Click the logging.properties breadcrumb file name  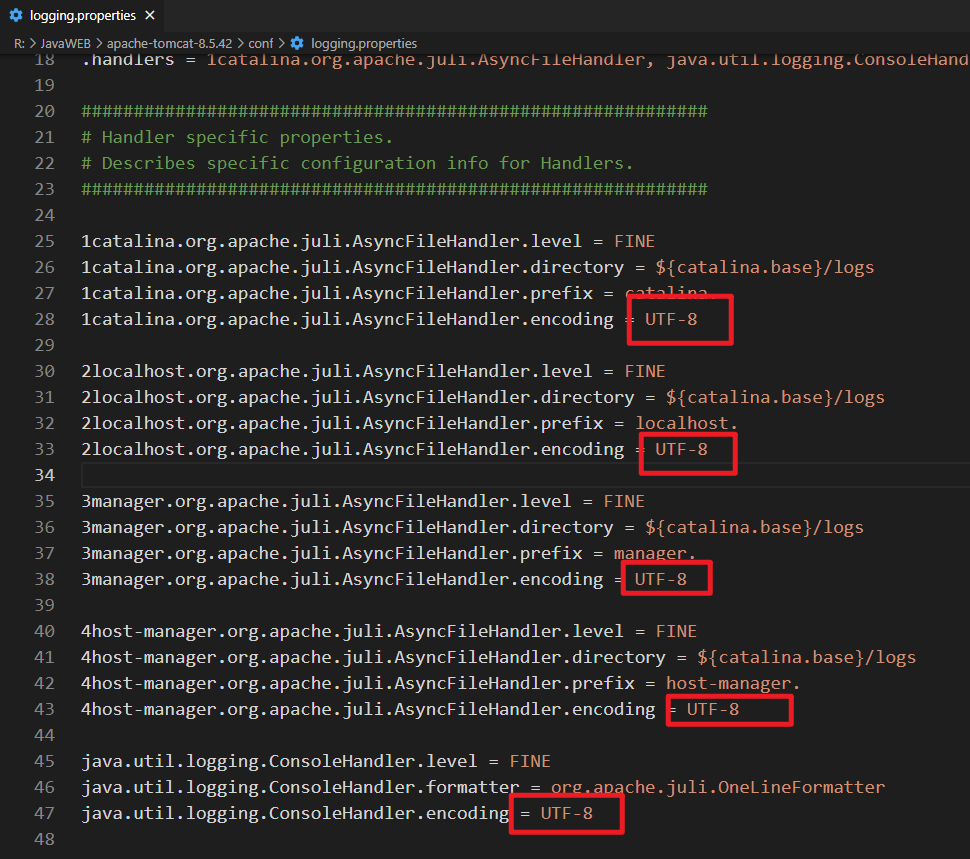(x=364, y=43)
